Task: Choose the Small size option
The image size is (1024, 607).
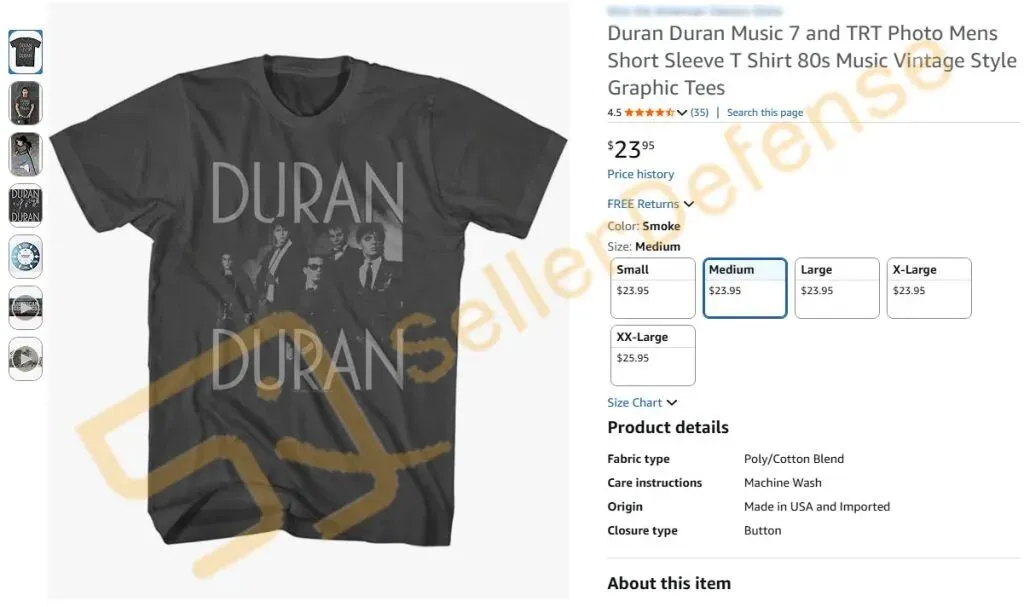Action: click(x=652, y=288)
